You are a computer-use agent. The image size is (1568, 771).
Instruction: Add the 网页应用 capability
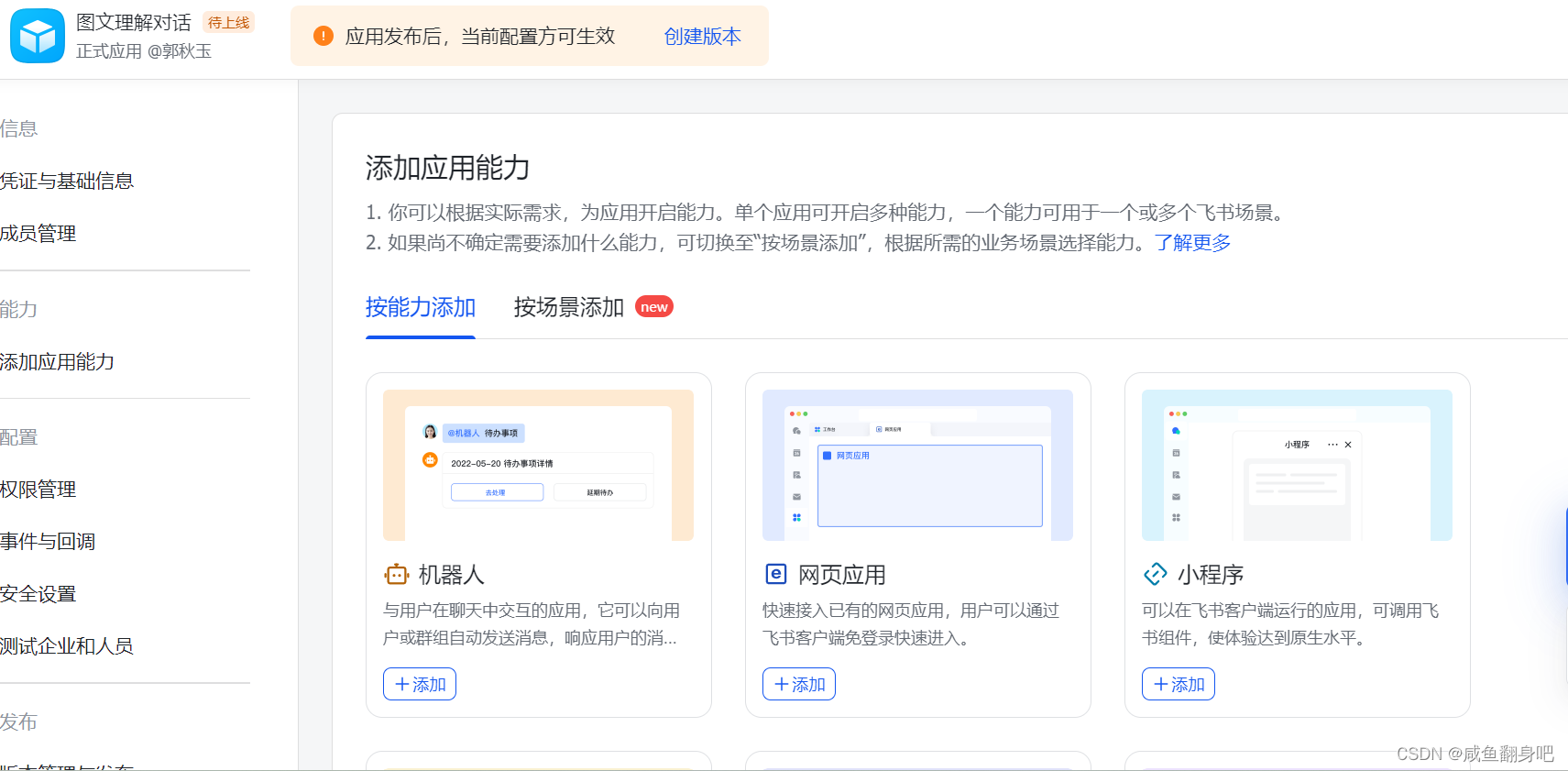[x=799, y=684]
